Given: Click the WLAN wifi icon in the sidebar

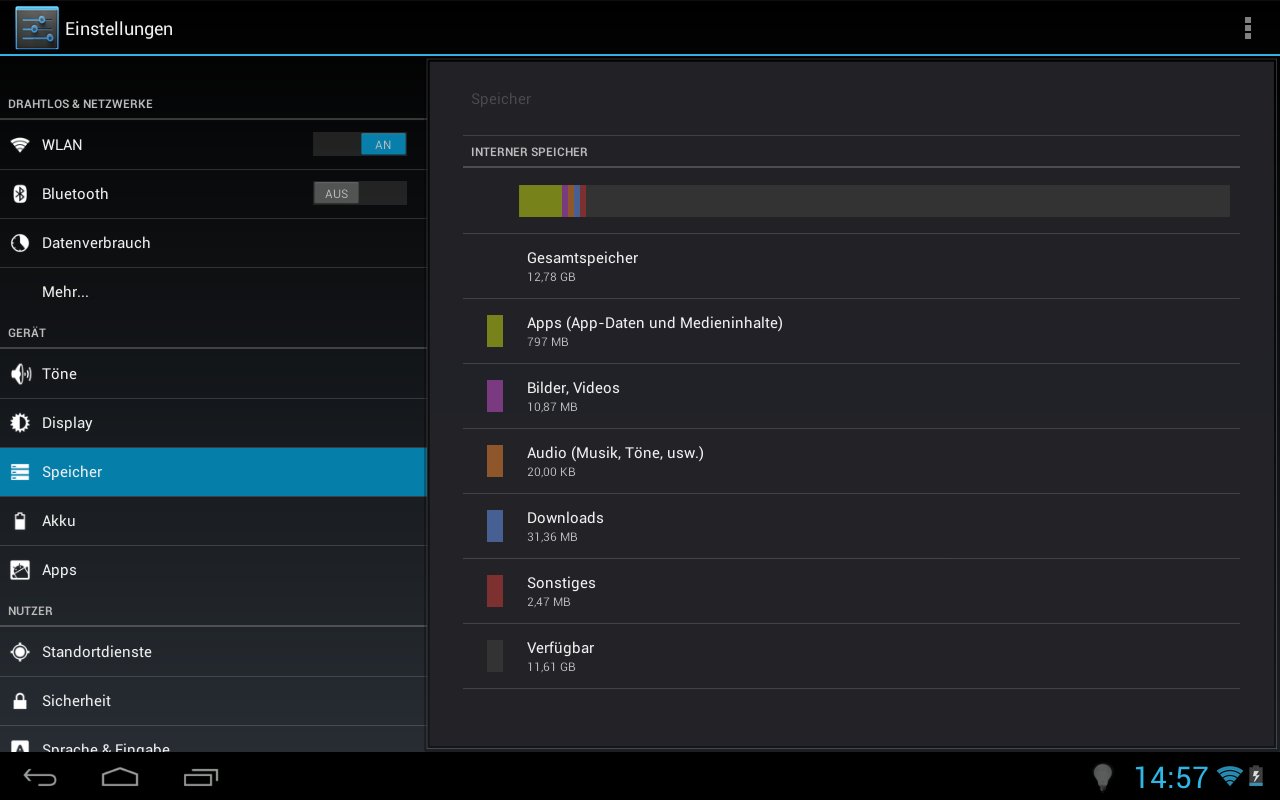Looking at the screenshot, I should click(20, 145).
